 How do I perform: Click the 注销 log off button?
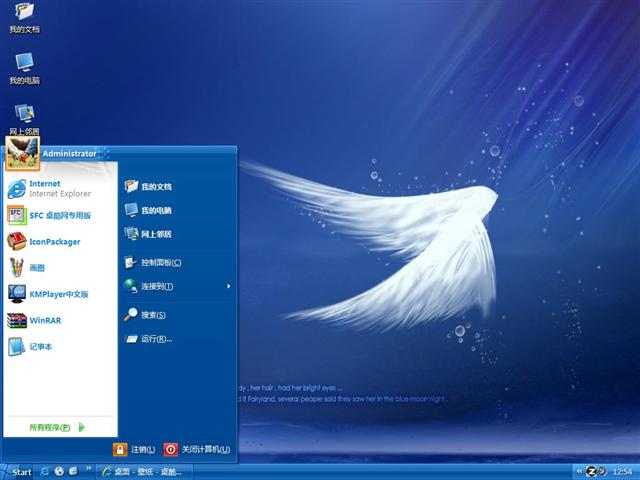point(134,450)
